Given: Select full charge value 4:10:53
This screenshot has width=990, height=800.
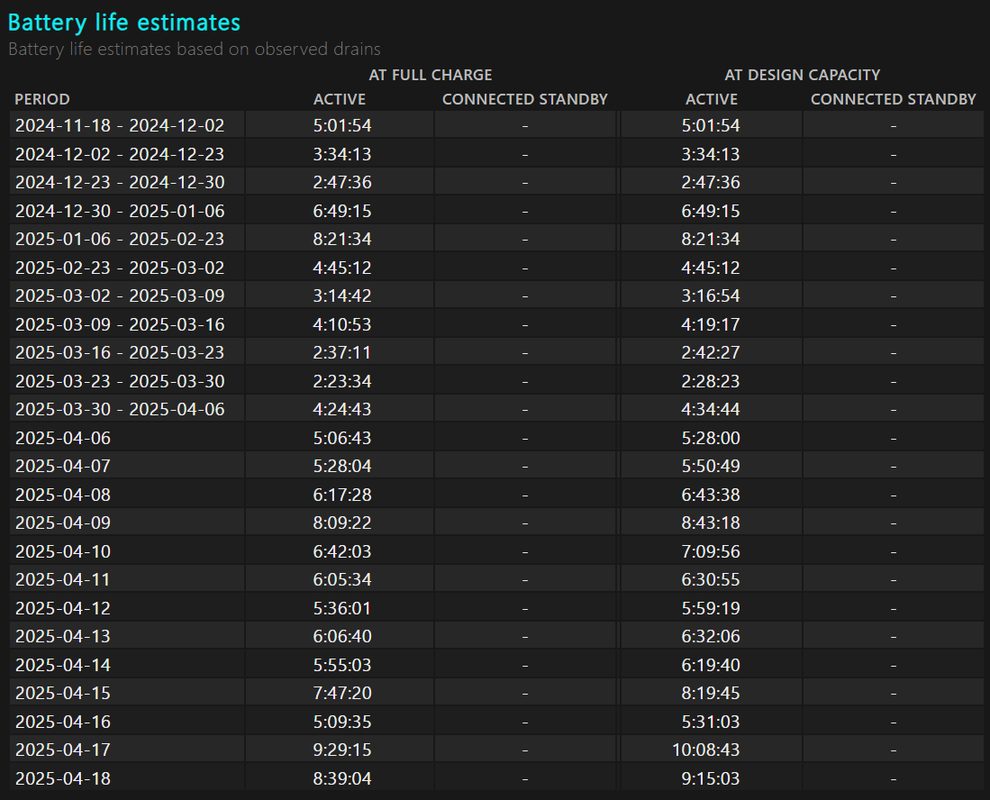Looking at the screenshot, I should click(342, 325).
